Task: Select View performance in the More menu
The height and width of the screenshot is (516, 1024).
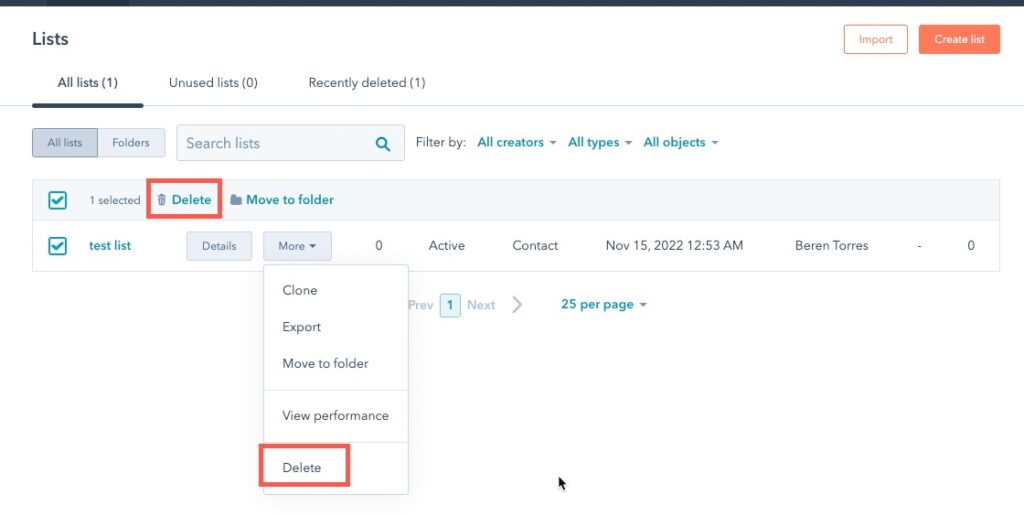Action: click(x=336, y=416)
